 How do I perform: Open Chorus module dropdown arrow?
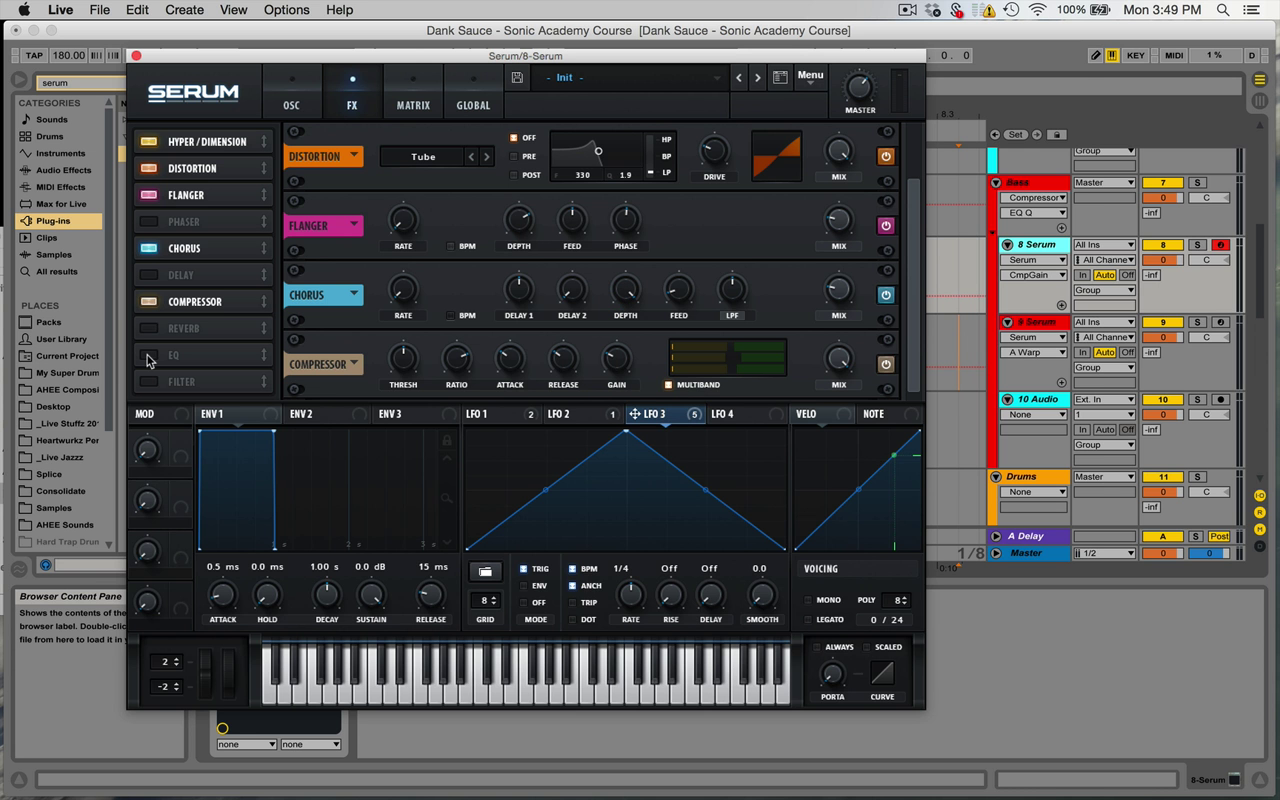[x=354, y=294]
